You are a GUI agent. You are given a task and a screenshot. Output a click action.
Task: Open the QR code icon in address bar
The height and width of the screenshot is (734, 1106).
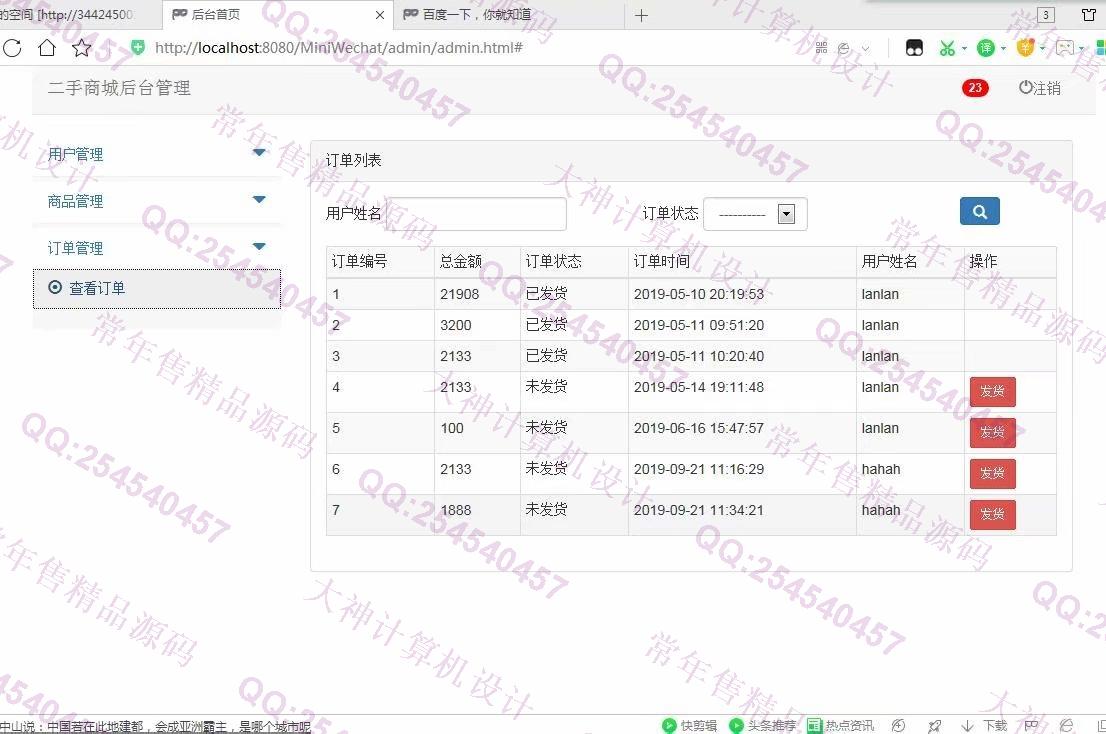tap(822, 48)
